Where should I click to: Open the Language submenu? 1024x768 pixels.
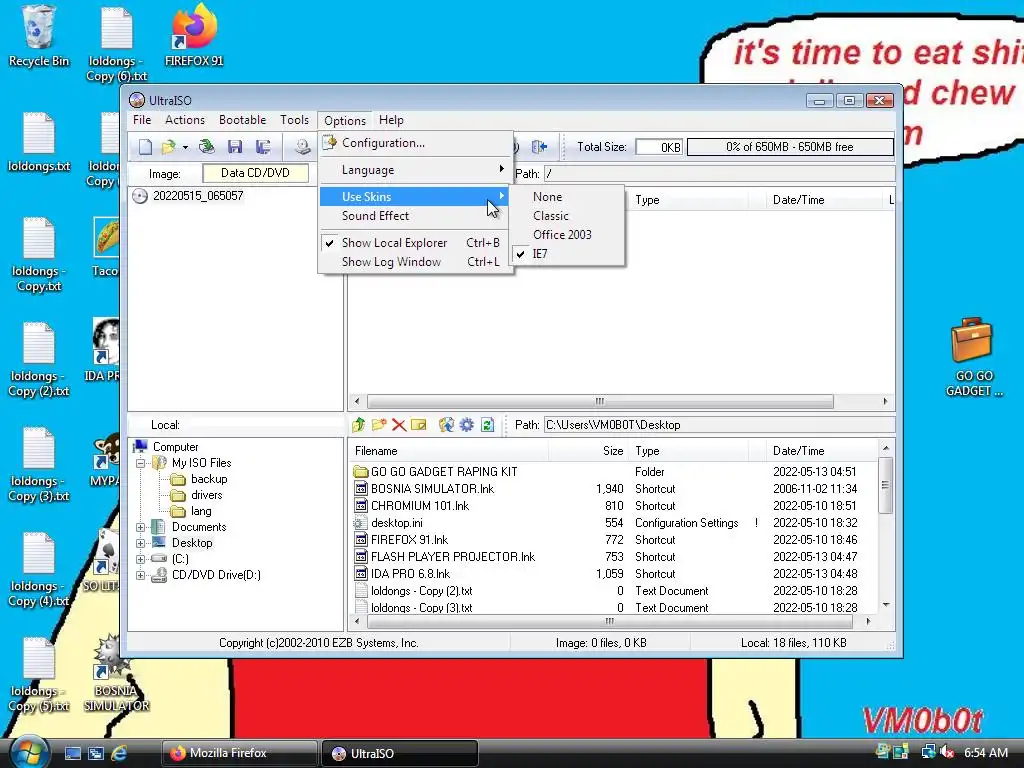click(415, 170)
